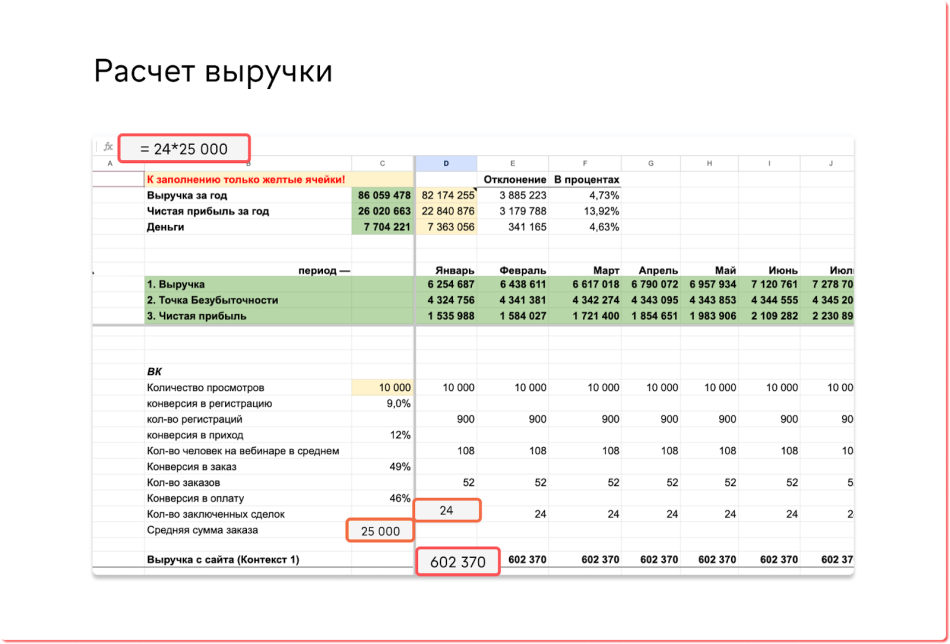Click the 'Май' month heading
950x644 pixels.
(x=726, y=270)
